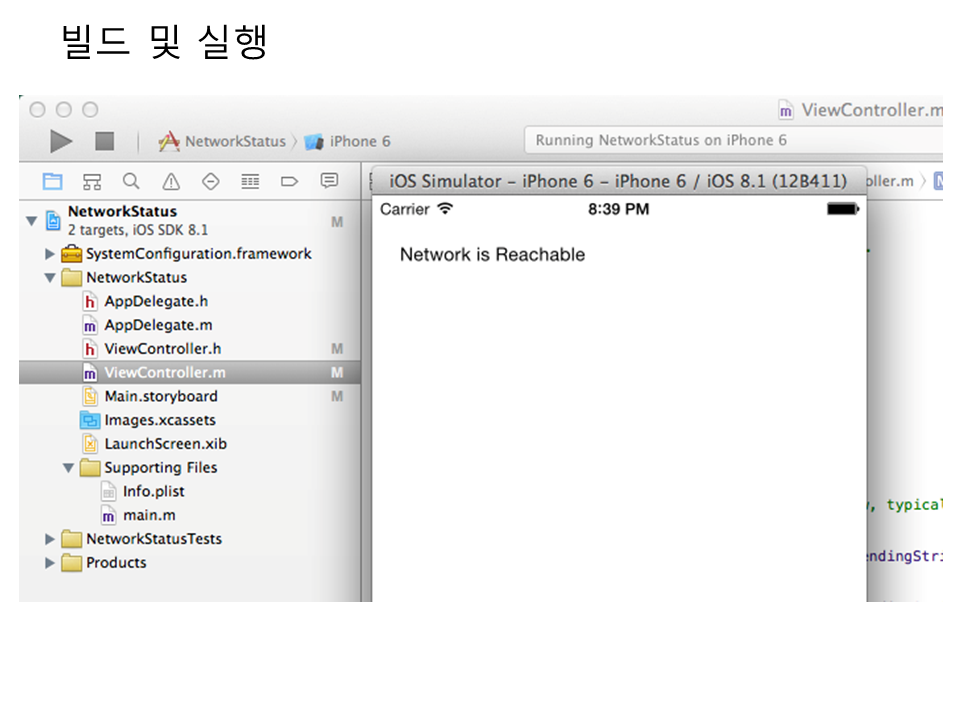Open the Find navigator magnifier icon
Screen dimensions: 960x720
coord(131,181)
